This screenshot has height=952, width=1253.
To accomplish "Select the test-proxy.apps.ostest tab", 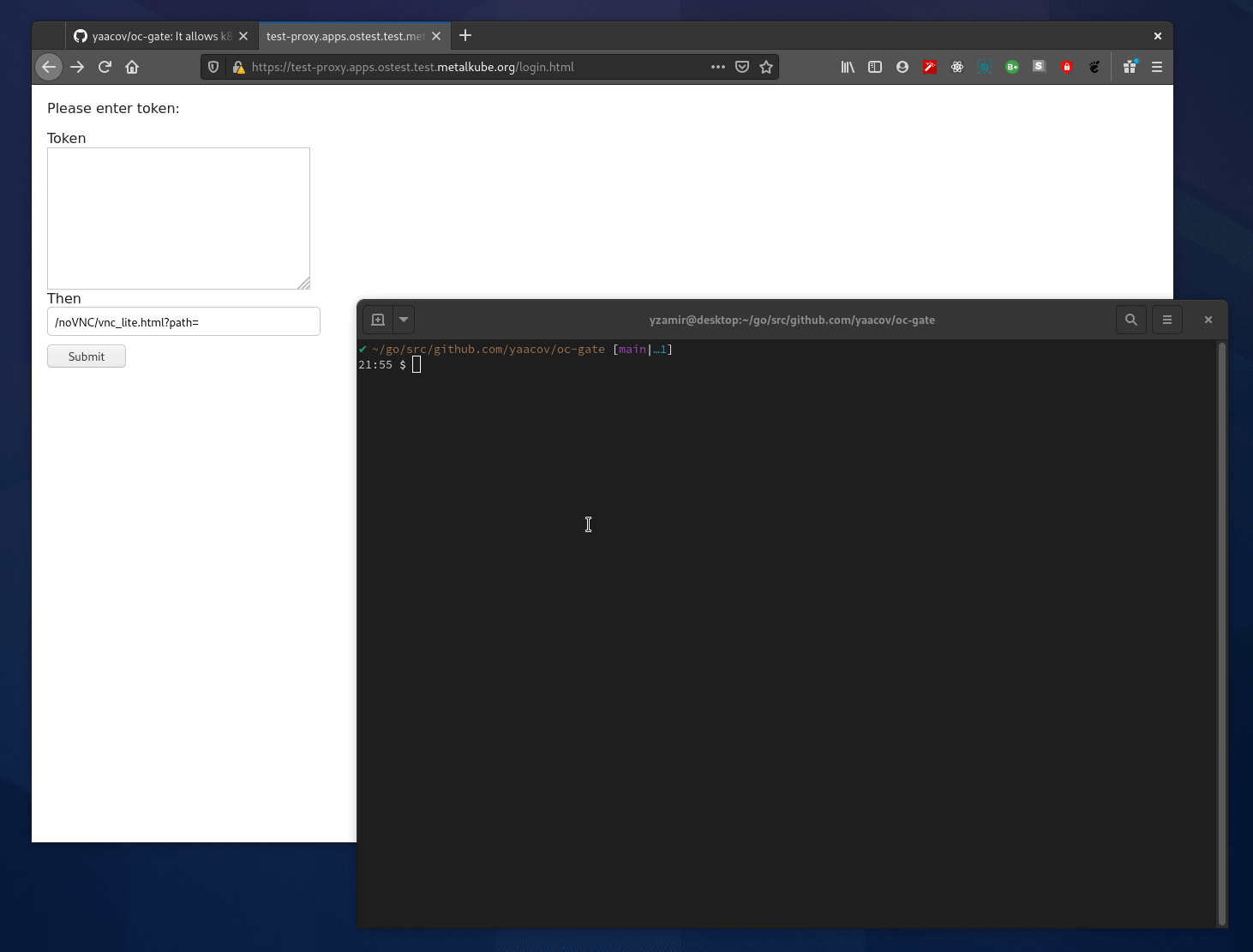I will [x=345, y=36].
